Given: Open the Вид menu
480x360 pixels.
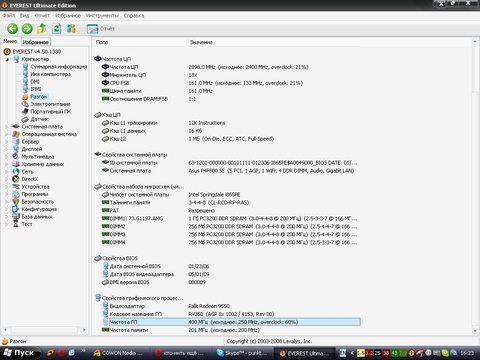Looking at the screenshot, I should click(24, 16).
